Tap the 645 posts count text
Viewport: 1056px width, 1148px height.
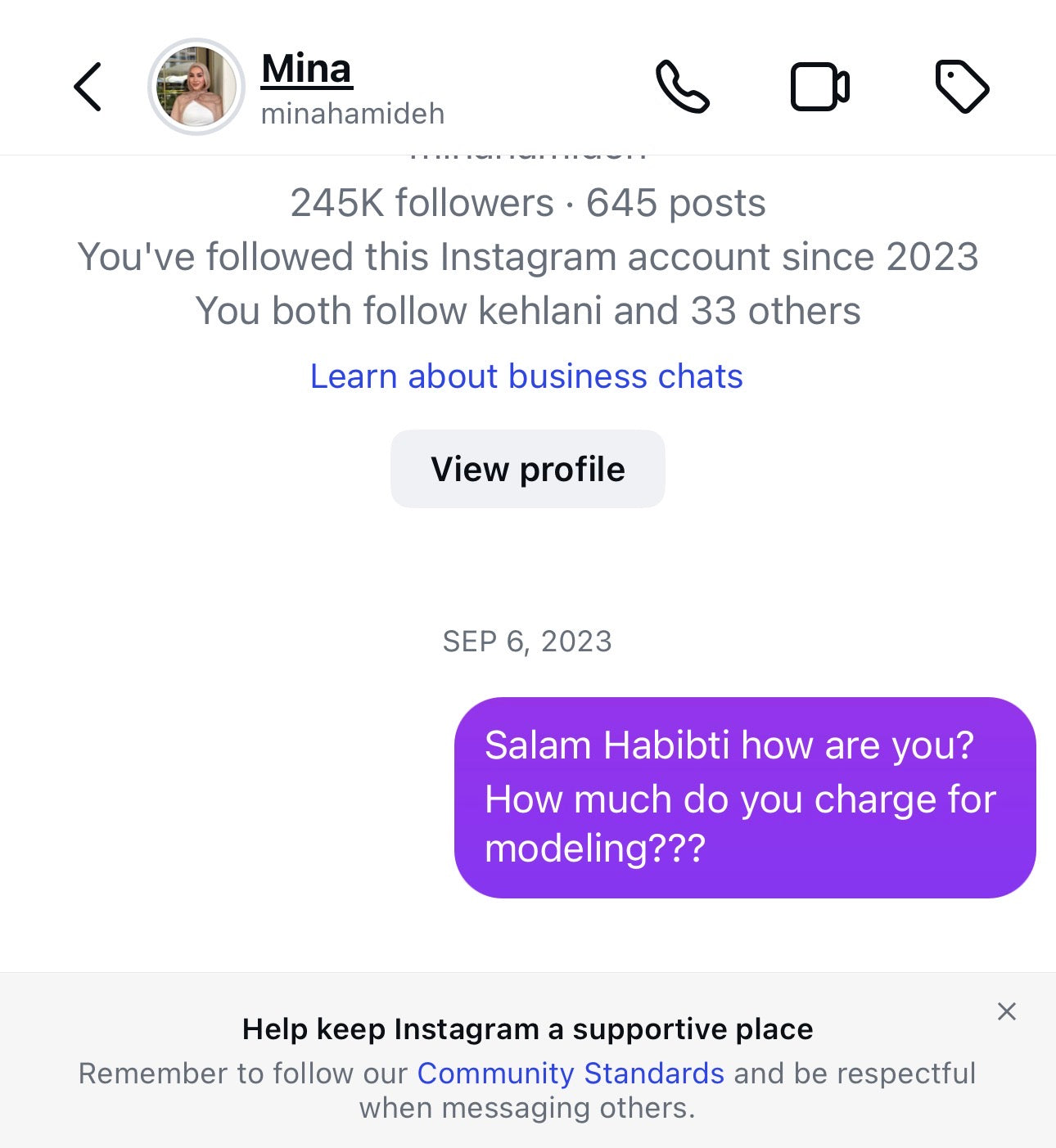[x=676, y=203]
